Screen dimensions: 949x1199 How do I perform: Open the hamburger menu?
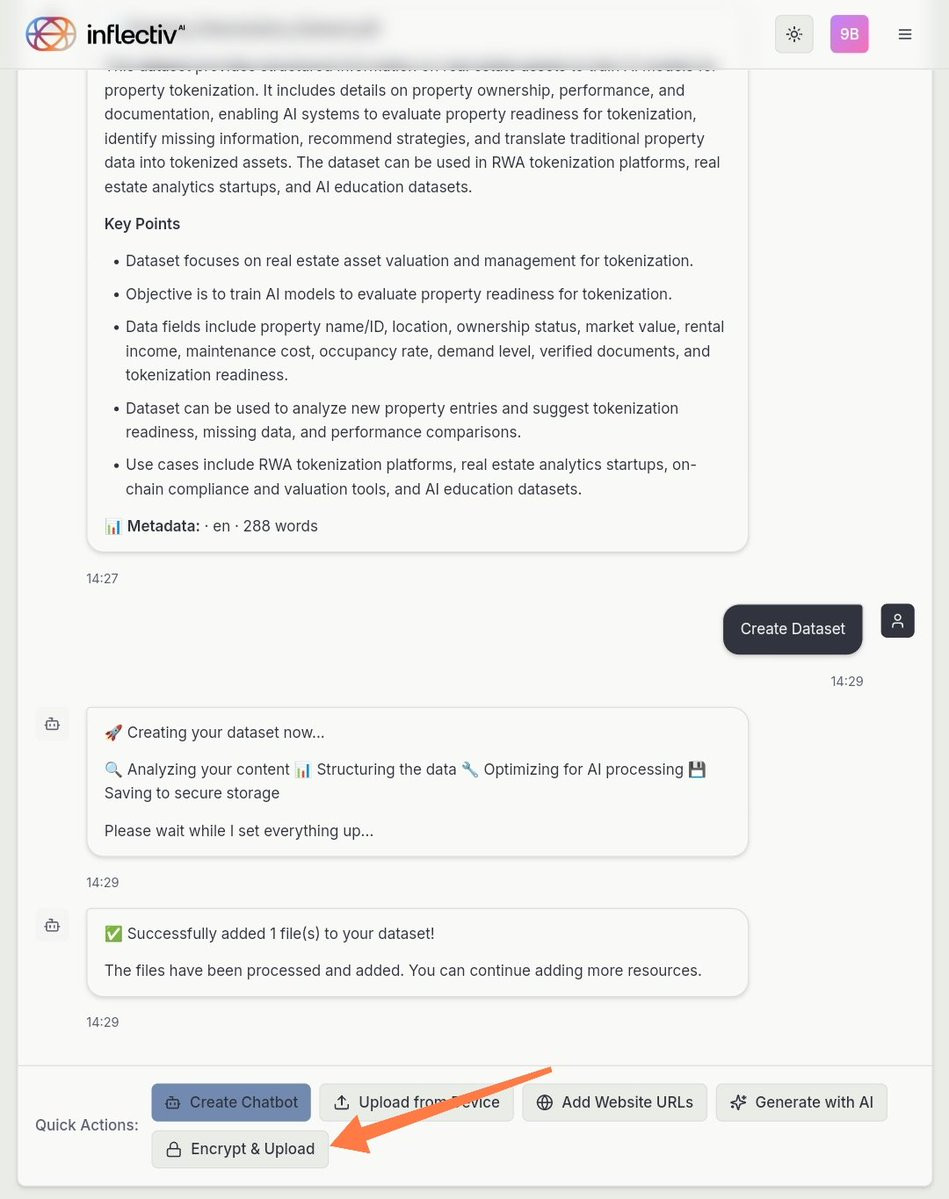tap(905, 34)
